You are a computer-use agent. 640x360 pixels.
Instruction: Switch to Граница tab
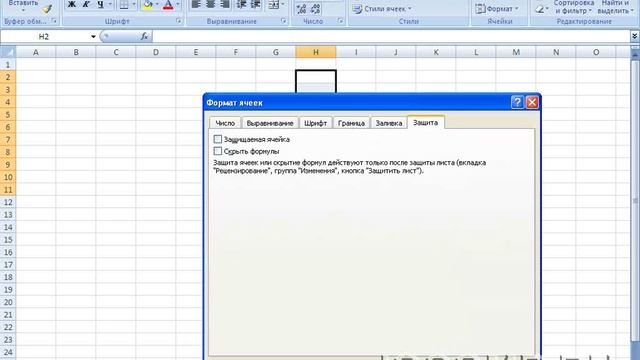point(351,123)
